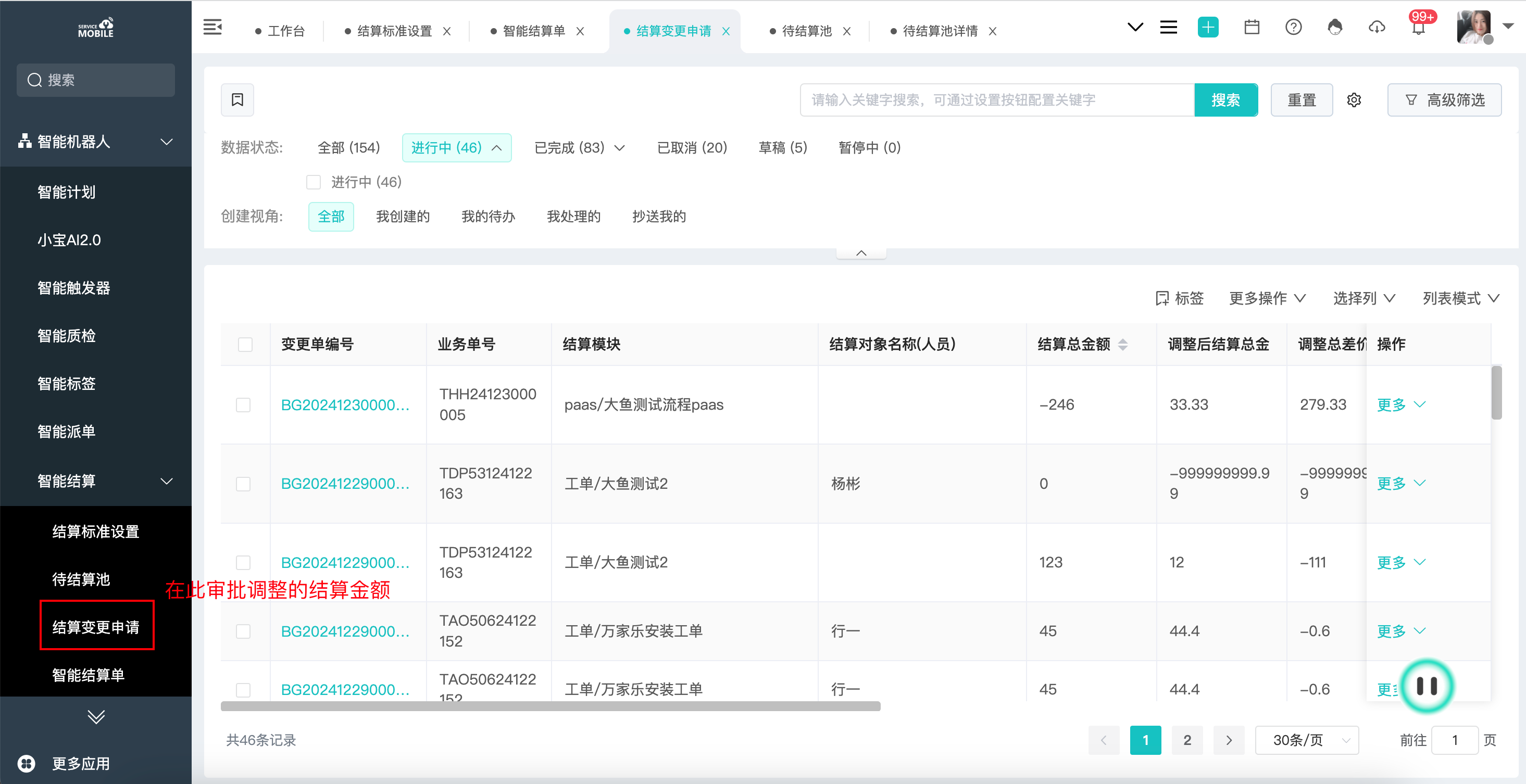Sort by 结算总金额 column arrows
The height and width of the screenshot is (784, 1526).
pos(1122,345)
